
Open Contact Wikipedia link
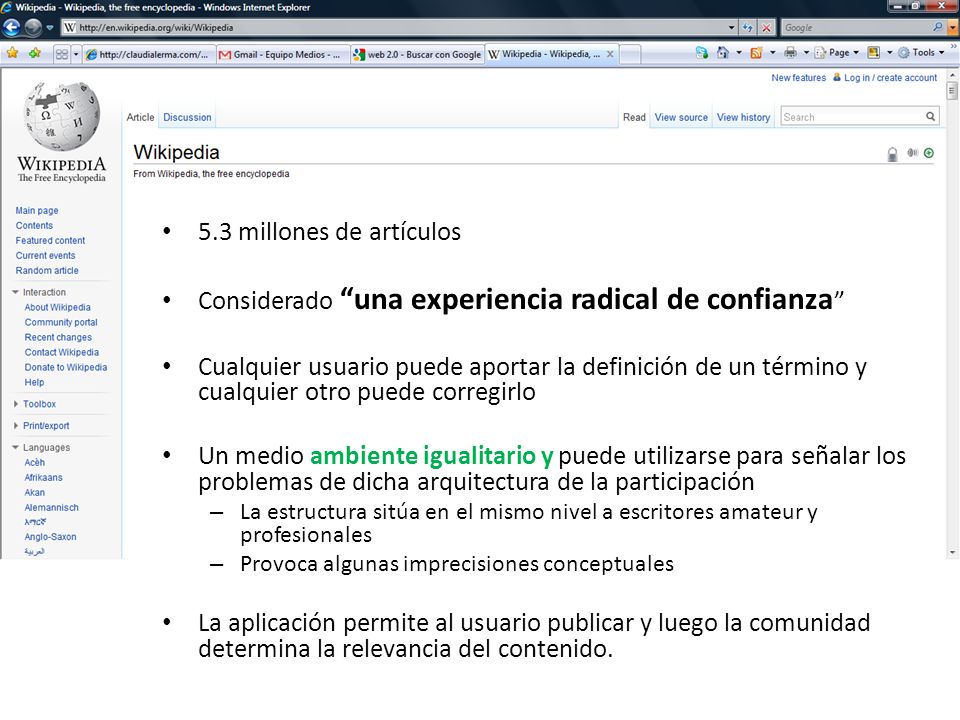[x=62, y=352]
